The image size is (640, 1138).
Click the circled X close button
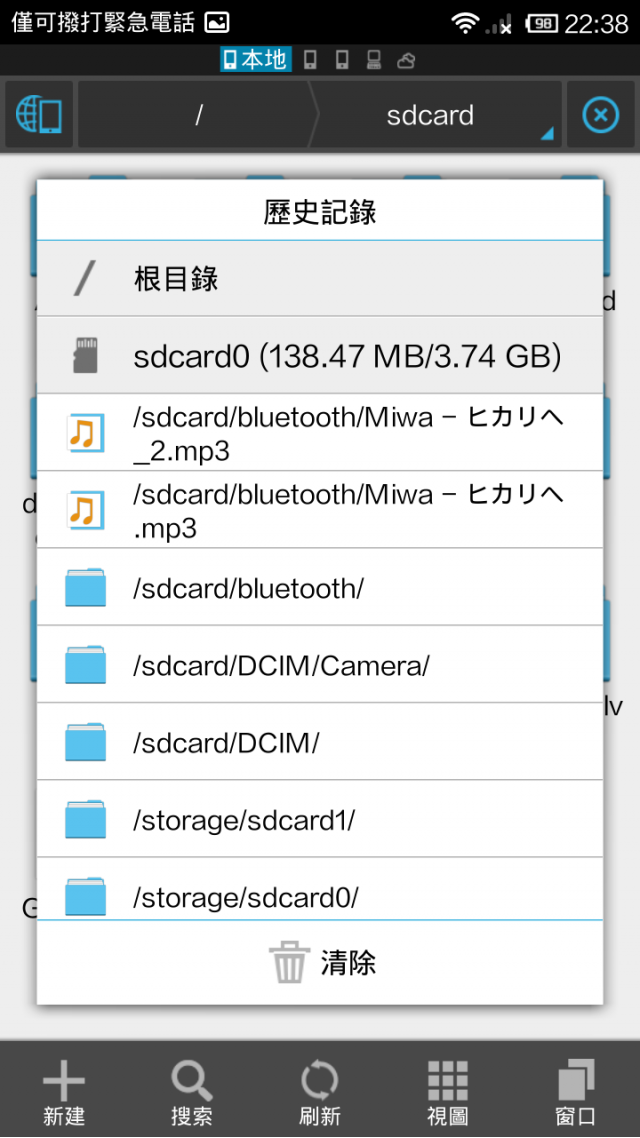tap(602, 115)
